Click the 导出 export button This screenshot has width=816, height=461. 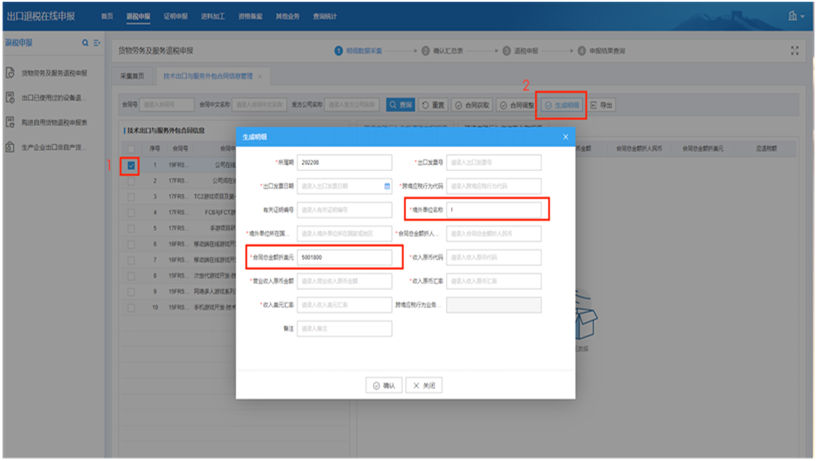point(603,104)
